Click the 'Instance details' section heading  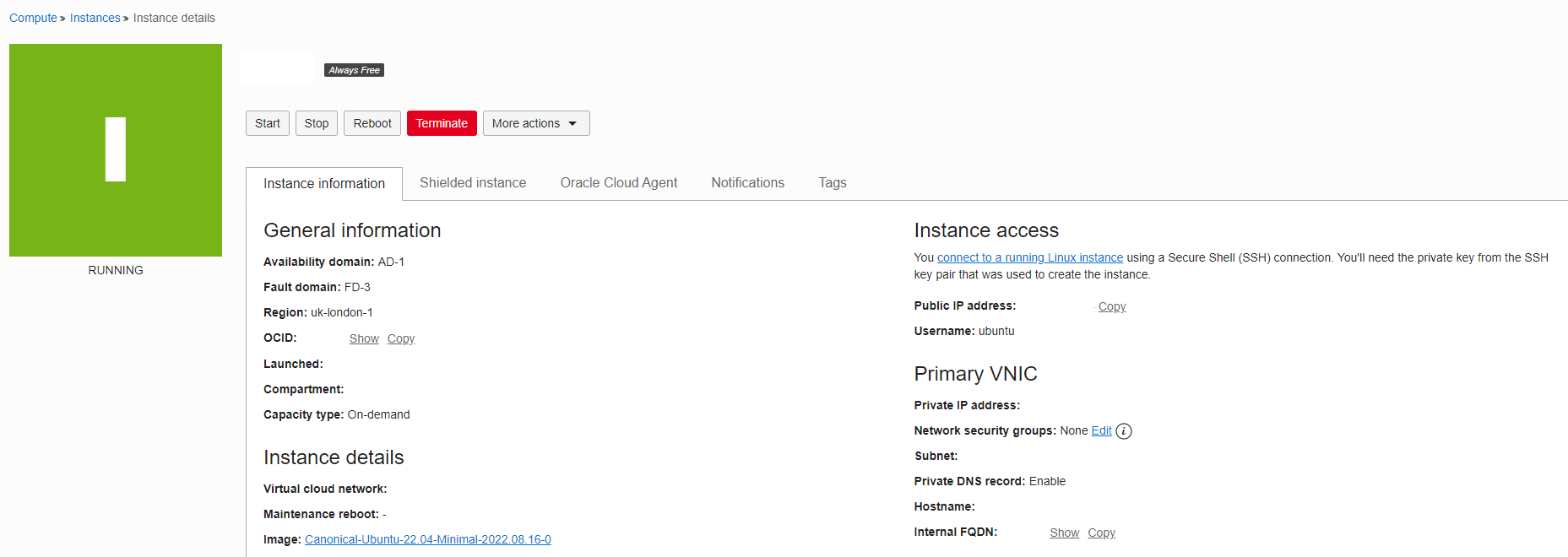[x=334, y=457]
